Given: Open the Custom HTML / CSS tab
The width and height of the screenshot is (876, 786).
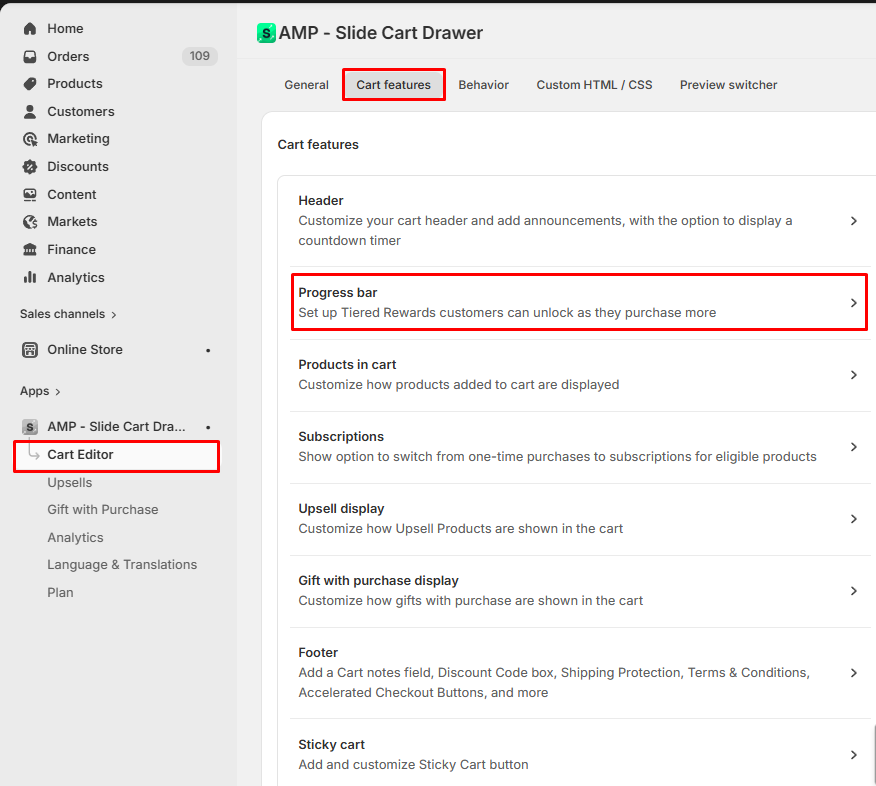Looking at the screenshot, I should (594, 85).
